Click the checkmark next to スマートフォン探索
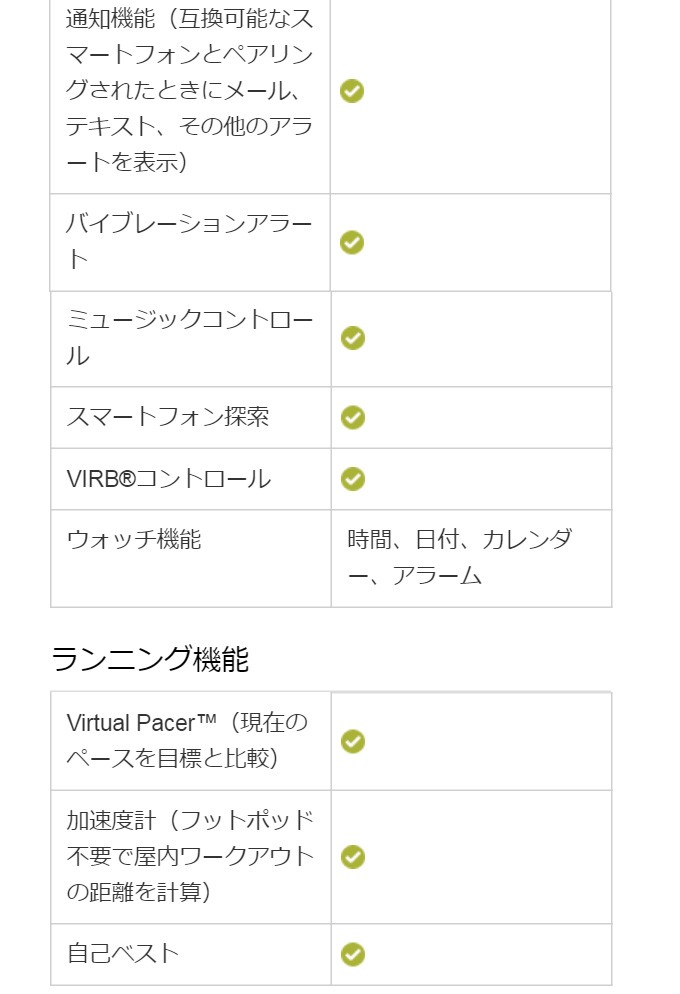Viewport: 680px width, 994px height. tap(353, 417)
